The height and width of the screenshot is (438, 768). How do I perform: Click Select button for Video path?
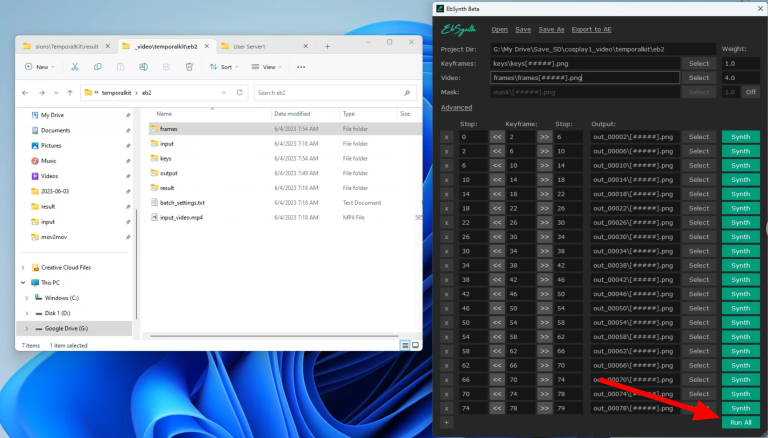point(699,78)
